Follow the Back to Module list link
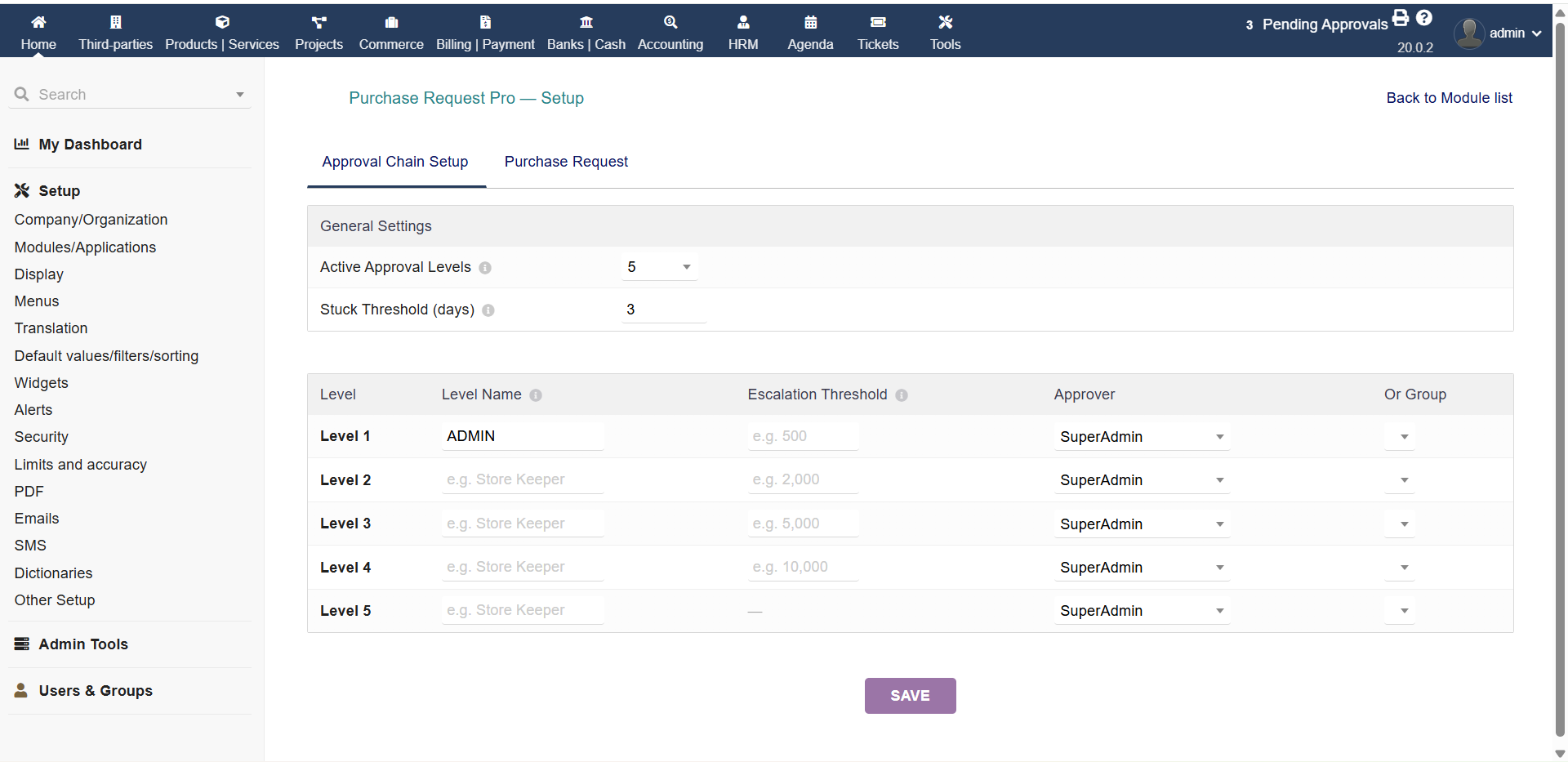The width and height of the screenshot is (1568, 762). point(1449,98)
